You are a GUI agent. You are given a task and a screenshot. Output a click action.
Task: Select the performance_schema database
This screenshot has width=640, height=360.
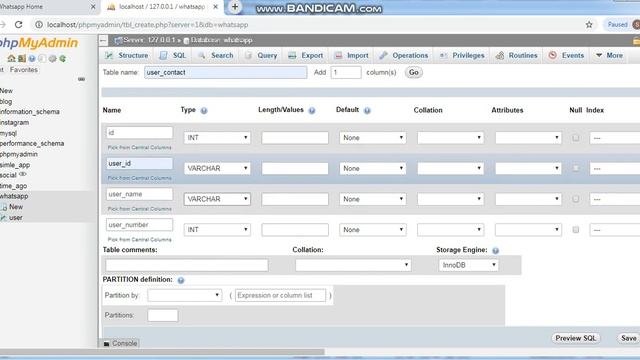[32, 144]
